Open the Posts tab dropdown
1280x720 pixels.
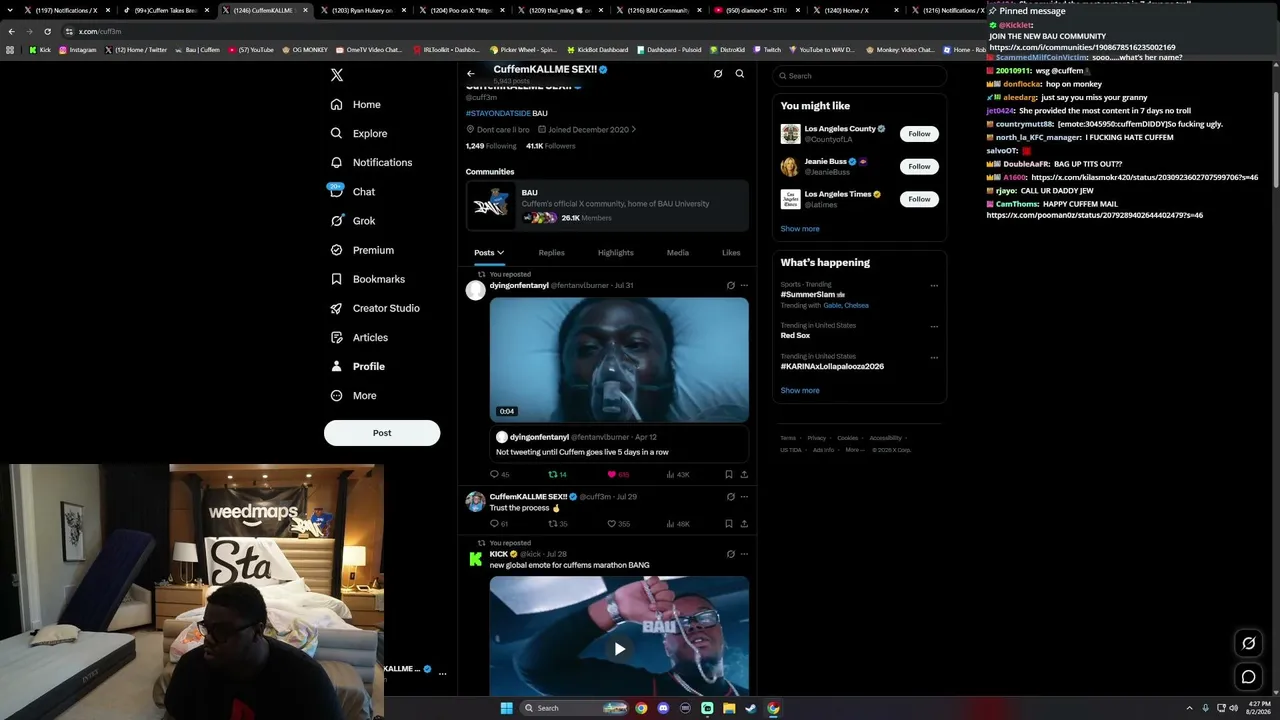click(x=489, y=252)
